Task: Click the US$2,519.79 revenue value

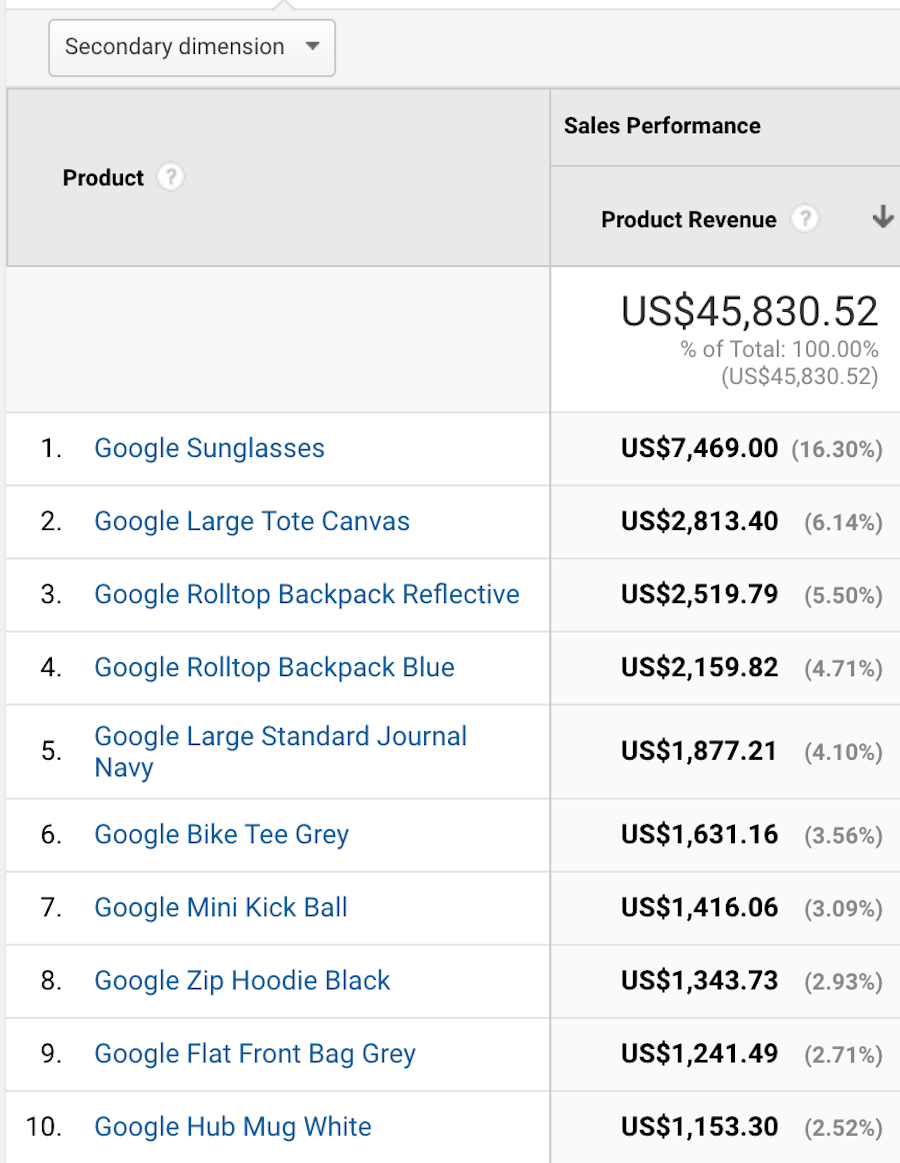Action: coord(699,594)
